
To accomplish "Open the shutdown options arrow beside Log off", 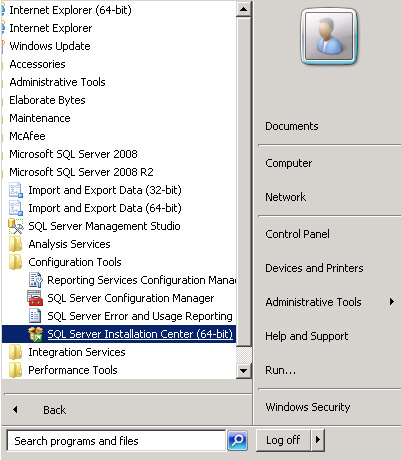I will [x=318, y=440].
